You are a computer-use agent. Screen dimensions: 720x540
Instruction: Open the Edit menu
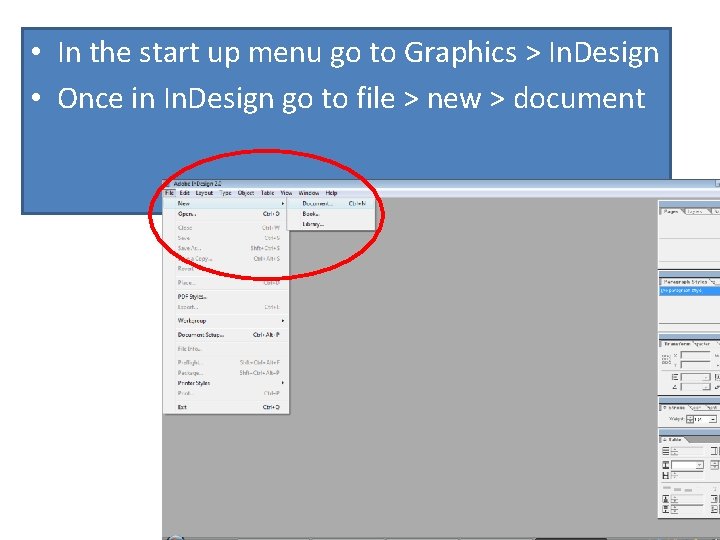point(185,193)
